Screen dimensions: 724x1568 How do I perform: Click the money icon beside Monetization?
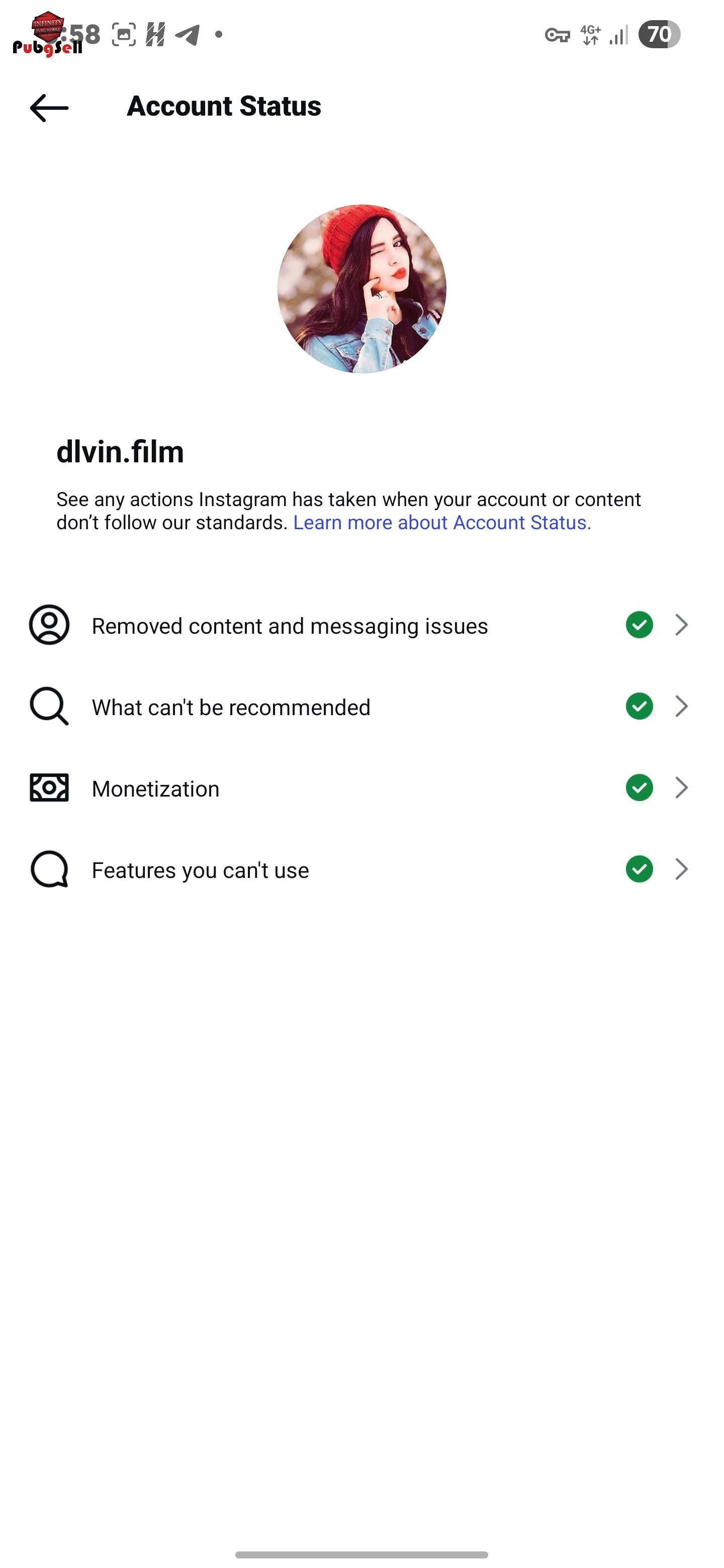(49, 788)
